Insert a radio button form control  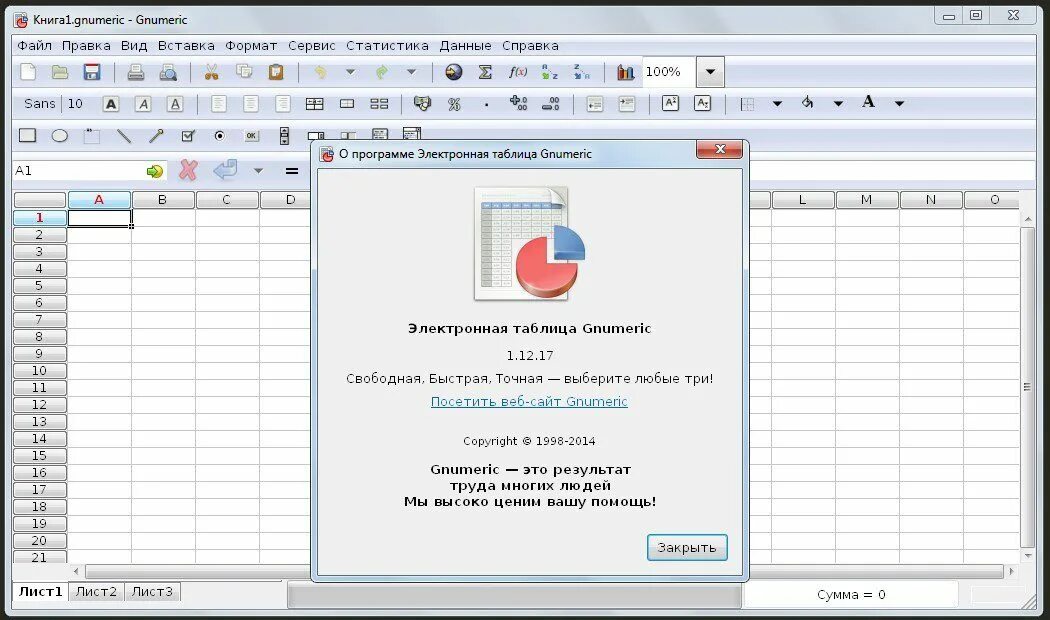[x=220, y=136]
